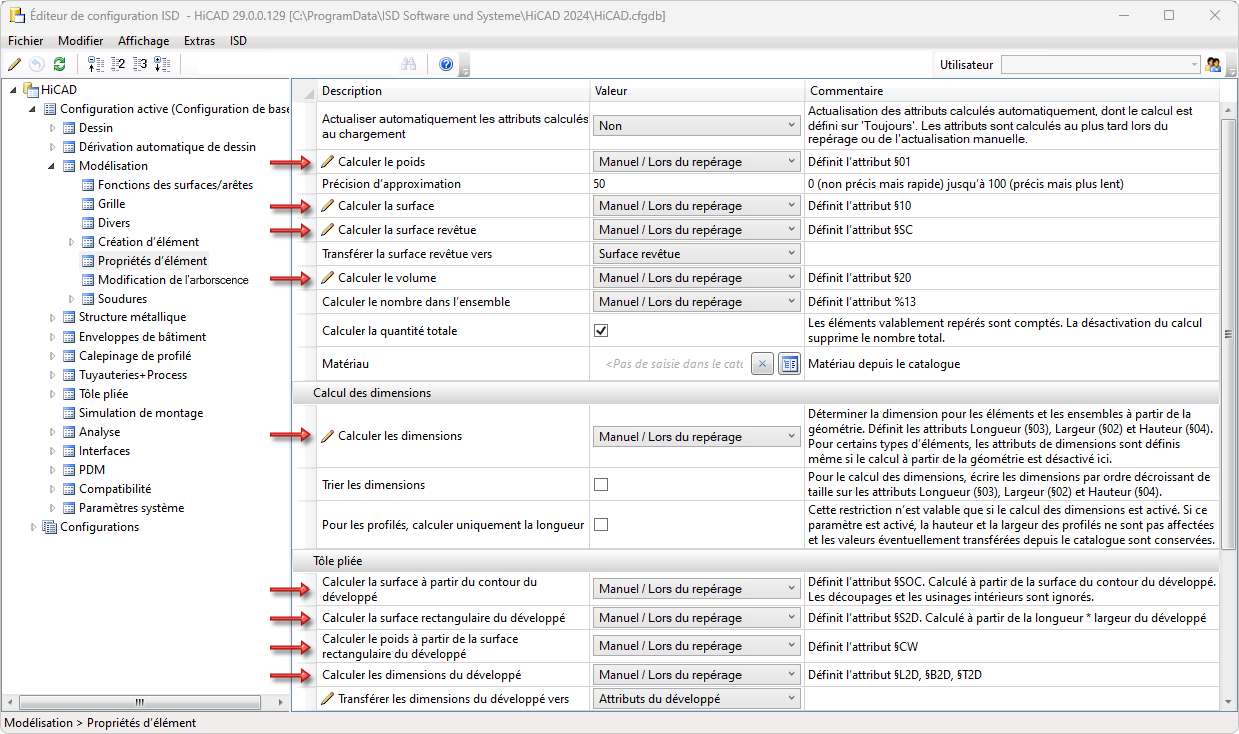
Task: Click the pencil edit icon in toolbar
Action: [x=14, y=64]
